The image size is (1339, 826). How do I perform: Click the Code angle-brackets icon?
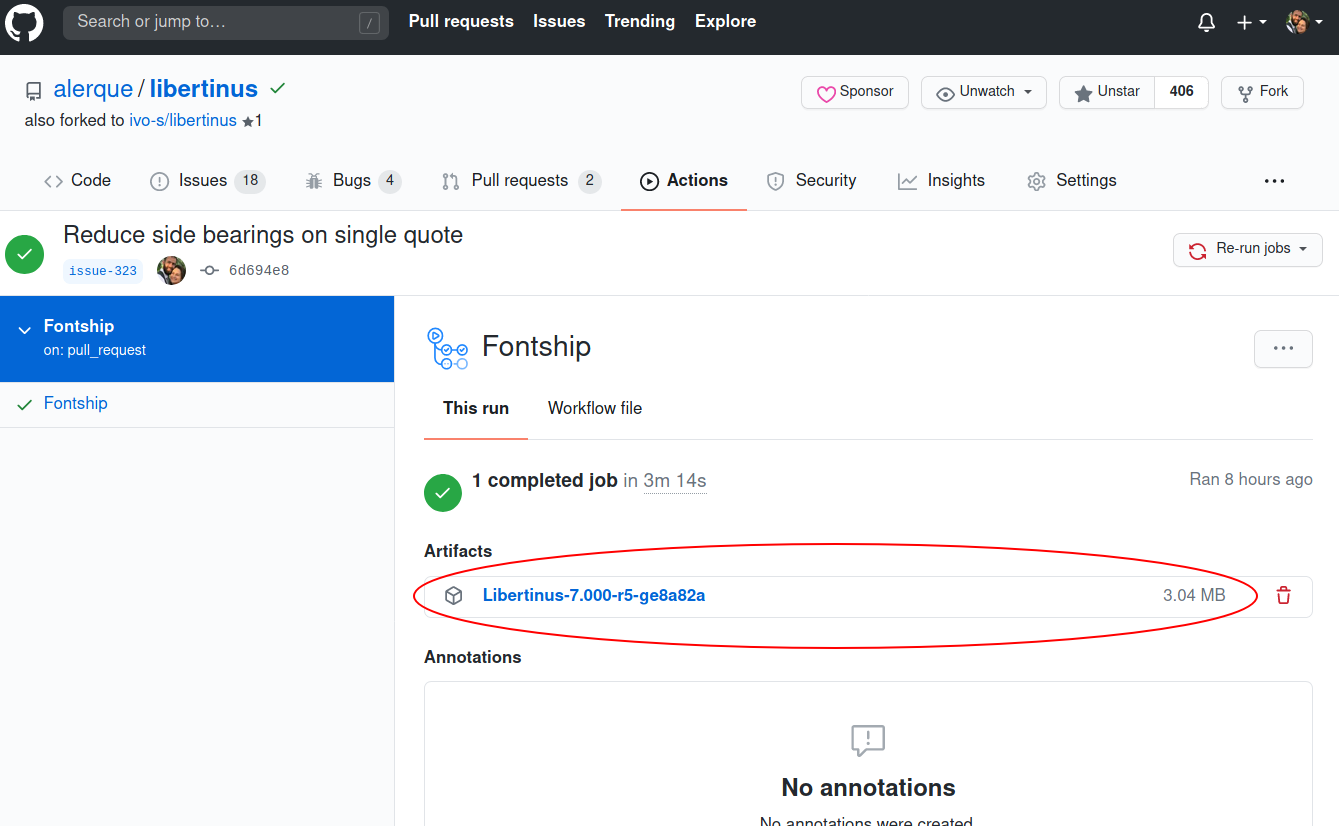pos(54,182)
